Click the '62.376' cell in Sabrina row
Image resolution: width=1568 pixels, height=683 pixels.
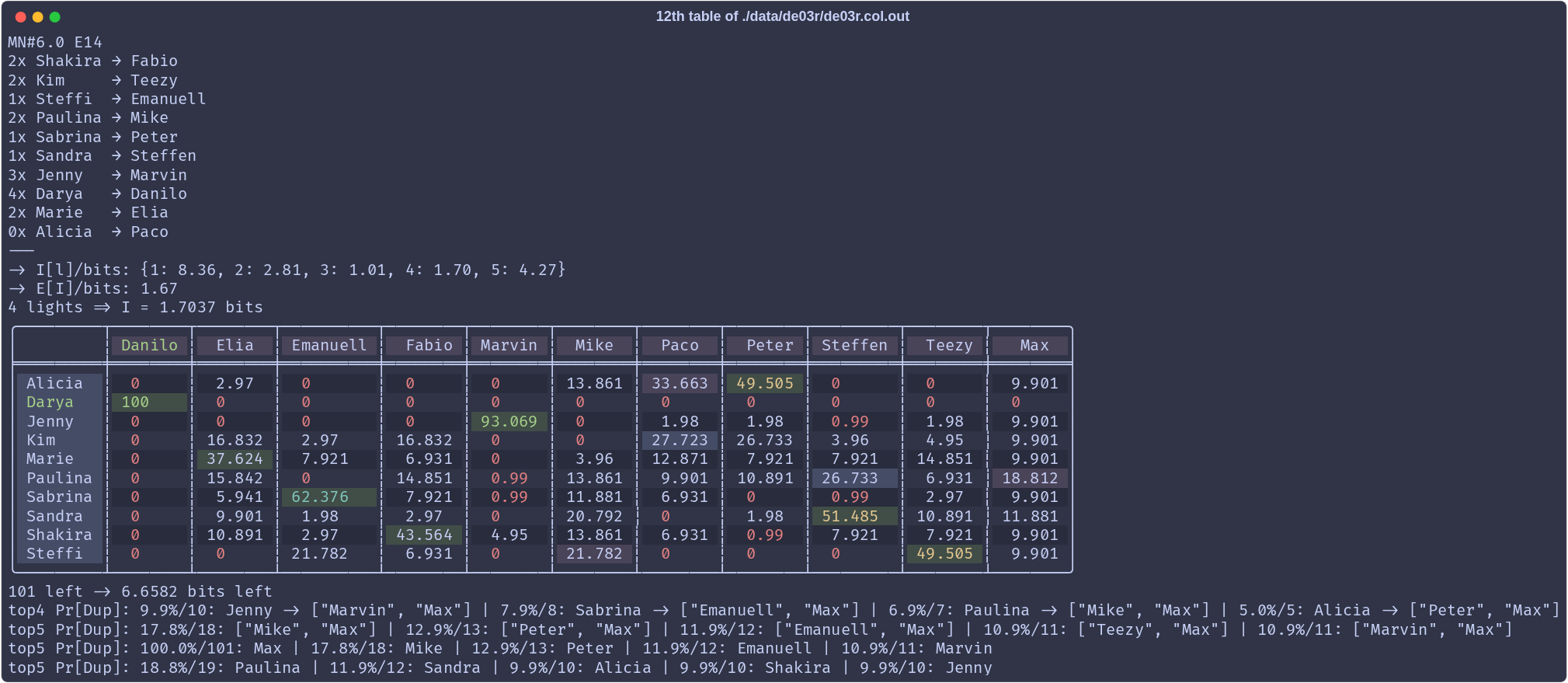[x=329, y=497]
